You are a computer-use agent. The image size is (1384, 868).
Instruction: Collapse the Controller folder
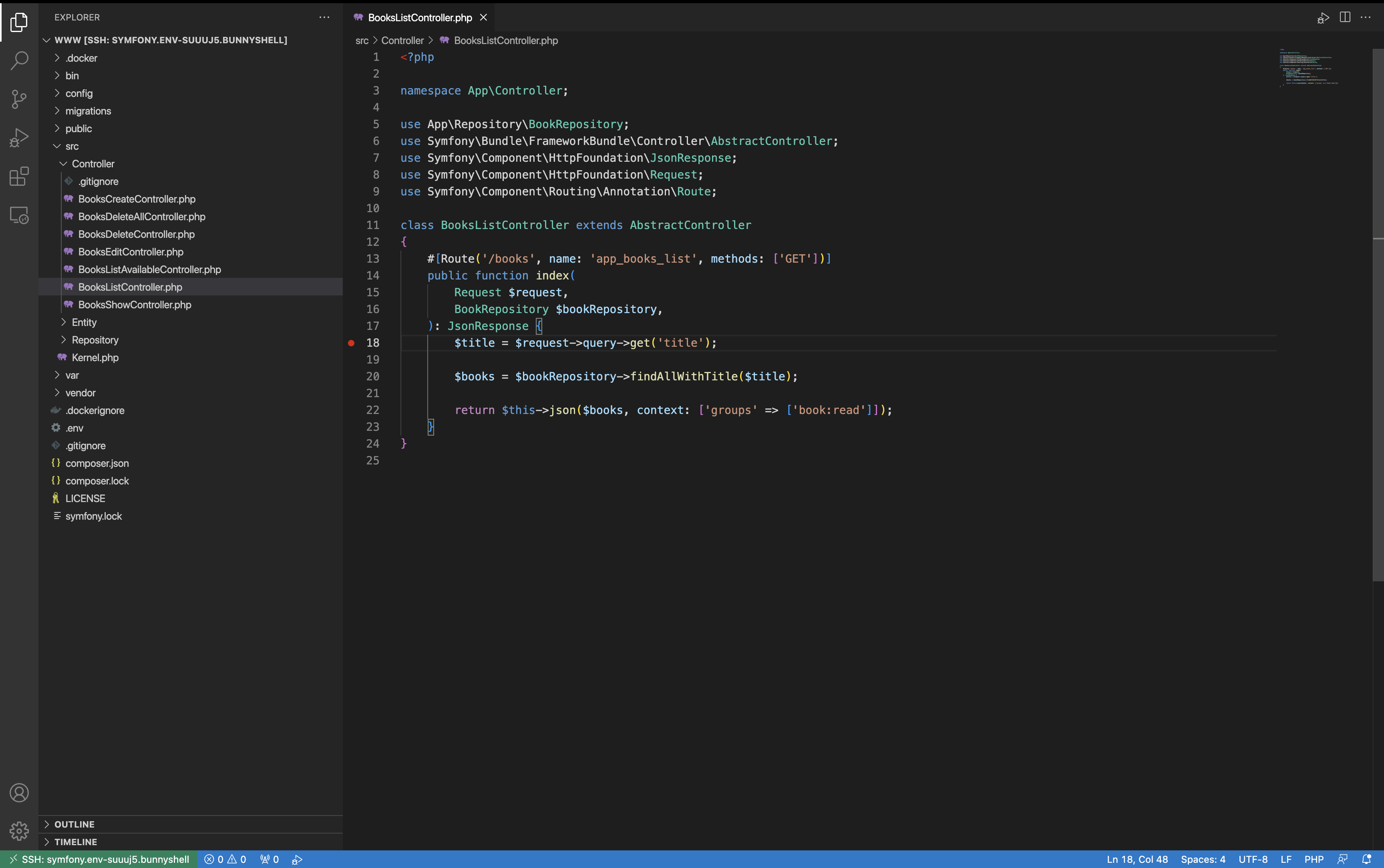click(x=191, y=164)
